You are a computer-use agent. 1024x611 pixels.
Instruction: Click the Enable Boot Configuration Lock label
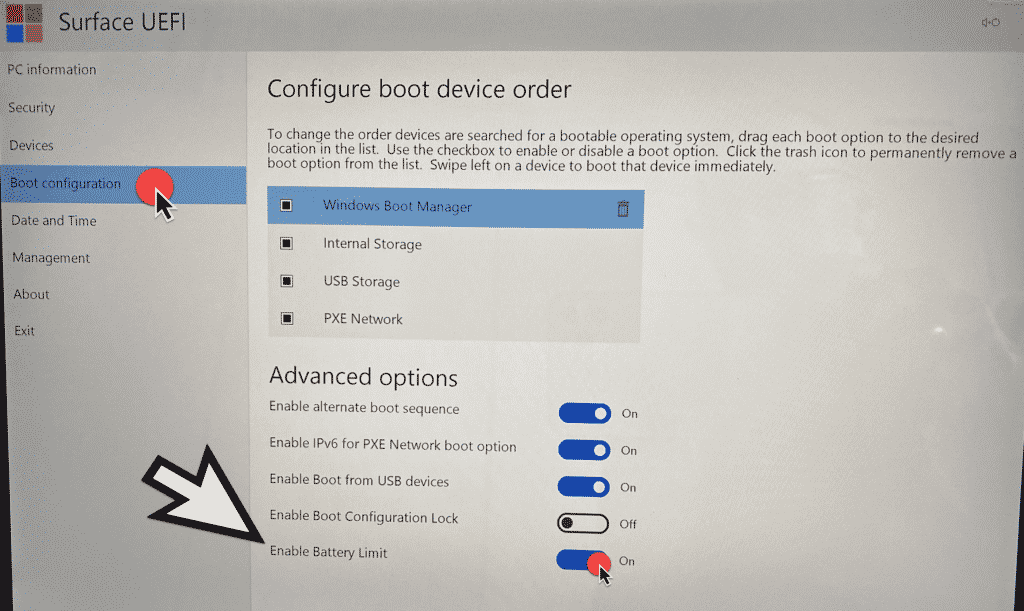click(364, 517)
